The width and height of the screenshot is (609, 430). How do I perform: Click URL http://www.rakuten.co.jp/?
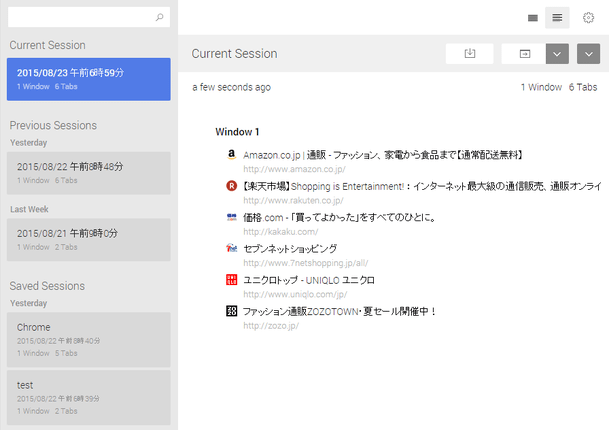(x=293, y=200)
